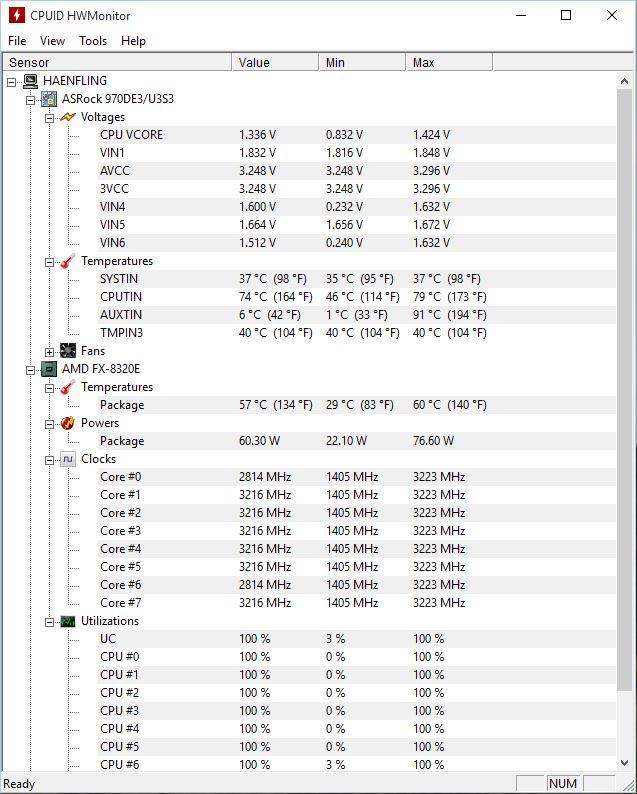Open the Tools menu
The width and height of the screenshot is (637, 794).
pos(93,41)
